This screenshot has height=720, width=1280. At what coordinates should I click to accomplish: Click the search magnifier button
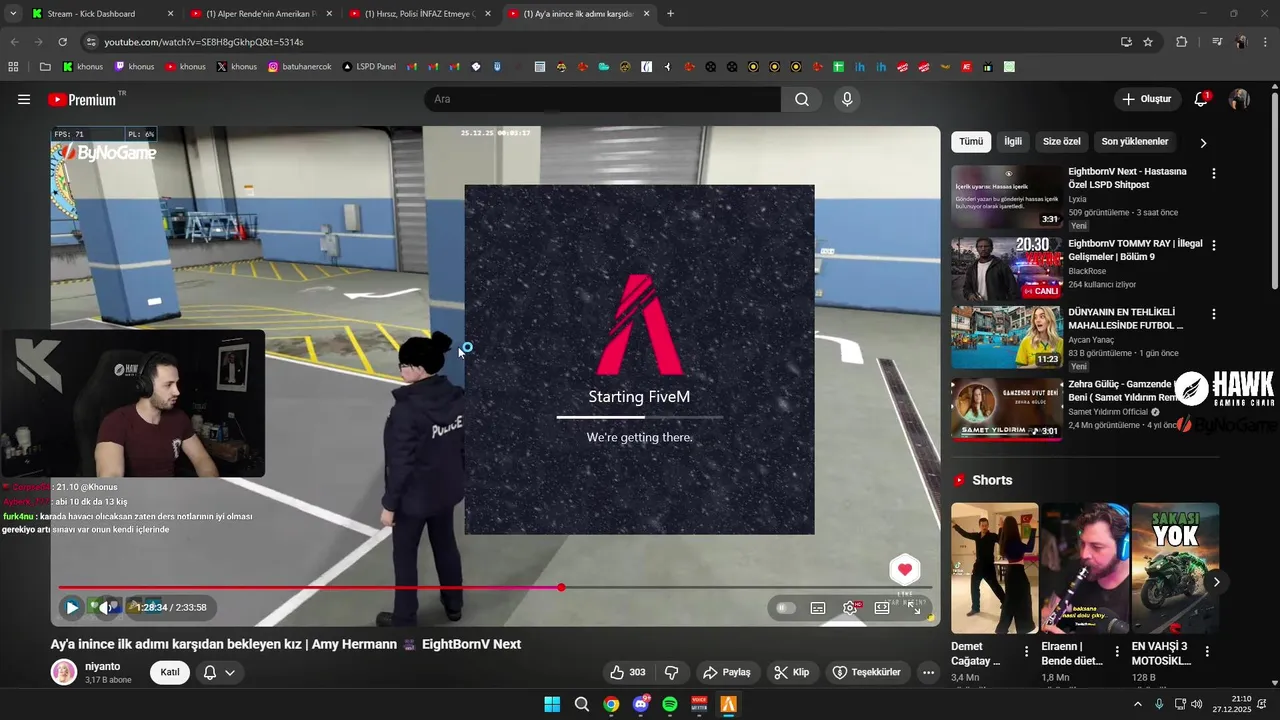pos(802,99)
